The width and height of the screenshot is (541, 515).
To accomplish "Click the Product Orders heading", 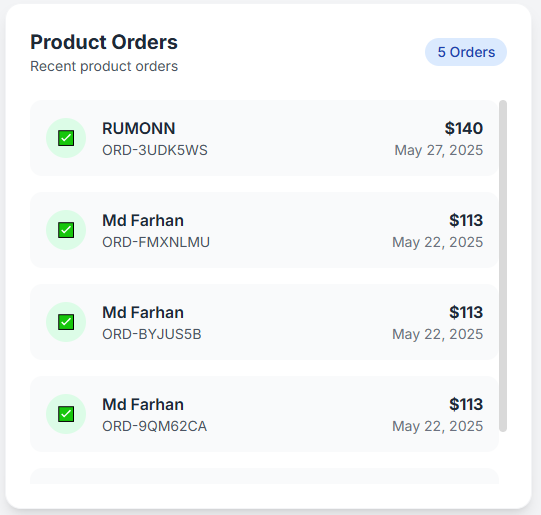I will pyautogui.click(x=104, y=42).
